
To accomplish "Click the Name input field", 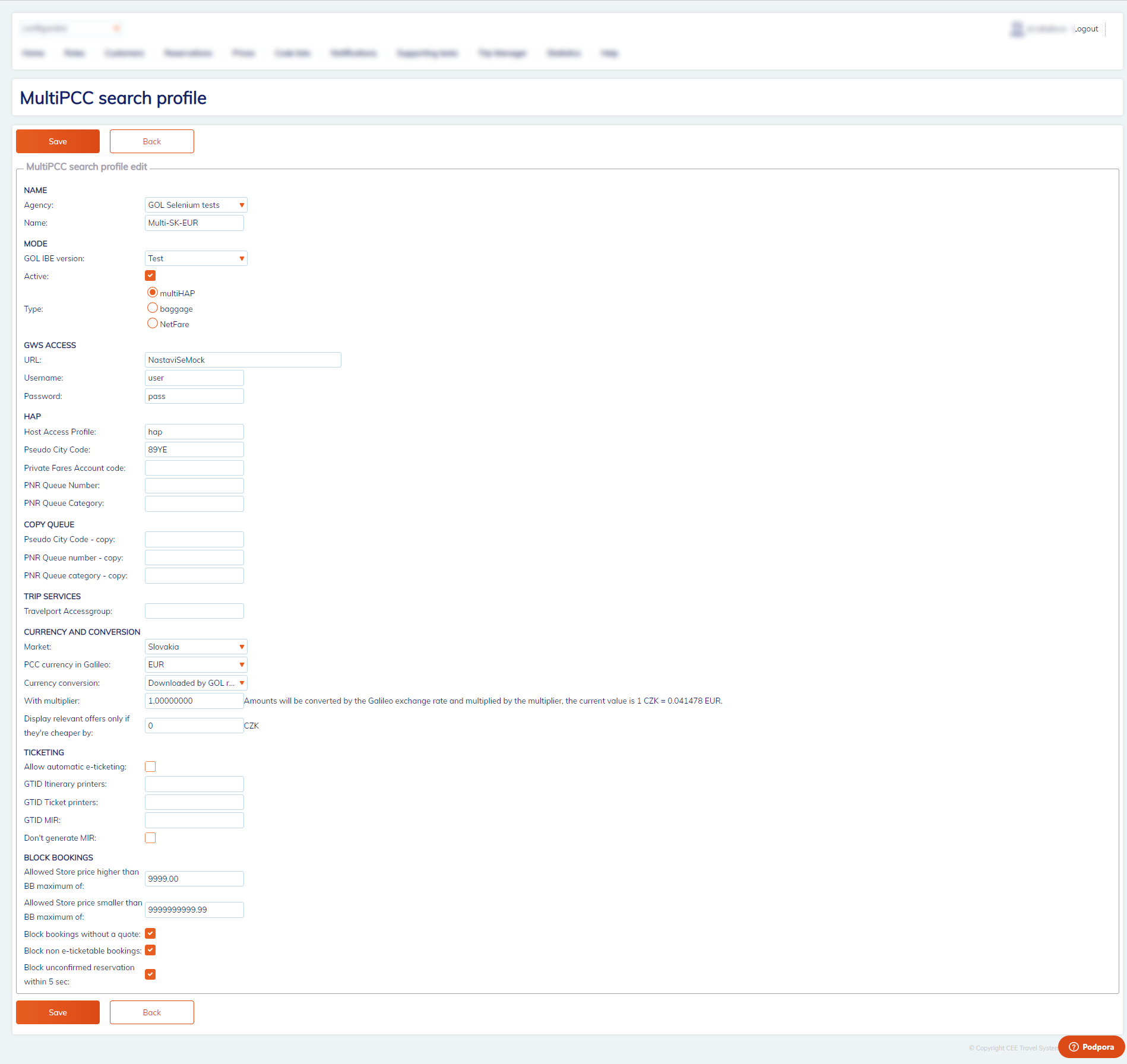I will (194, 223).
